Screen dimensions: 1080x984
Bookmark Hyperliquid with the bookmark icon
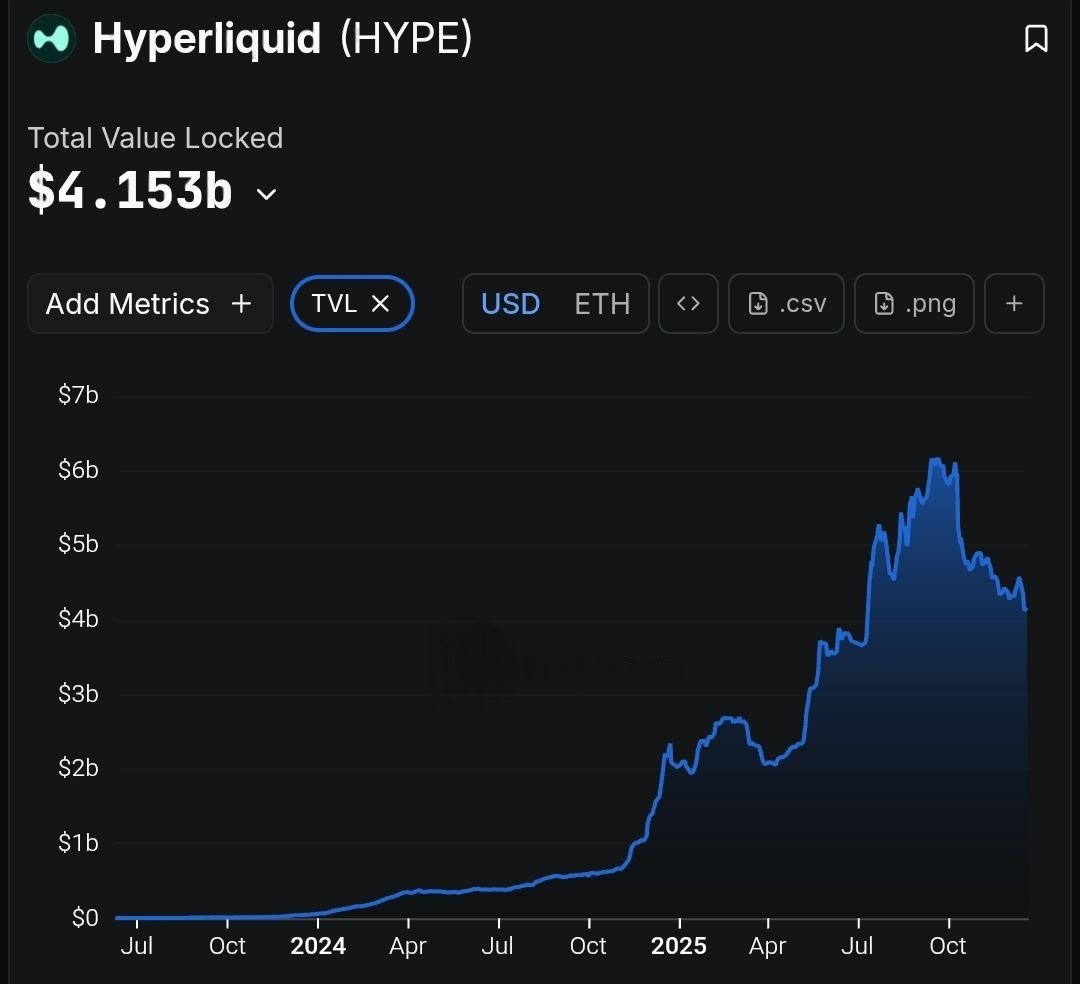click(1036, 39)
